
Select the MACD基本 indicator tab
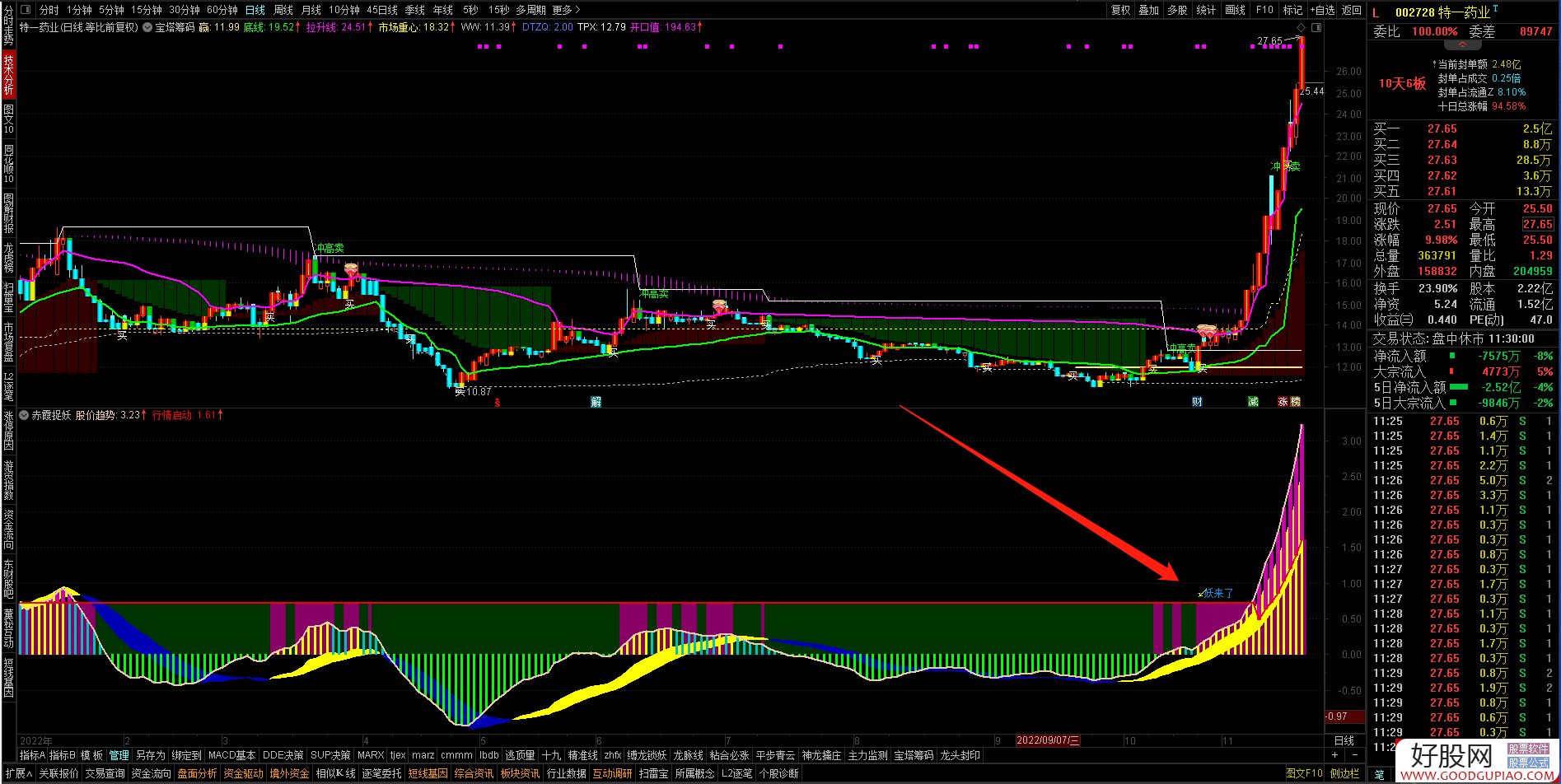tap(231, 755)
